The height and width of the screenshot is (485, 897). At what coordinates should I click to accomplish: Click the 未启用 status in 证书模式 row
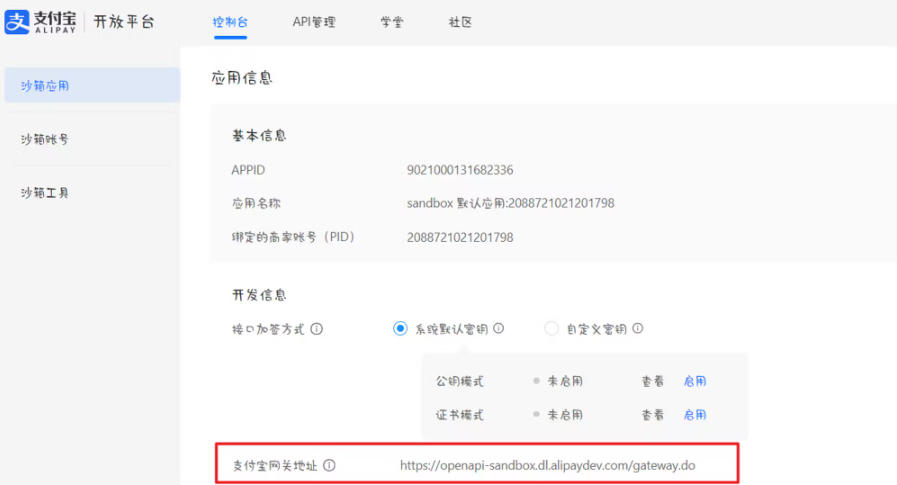pyautogui.click(x=565, y=415)
